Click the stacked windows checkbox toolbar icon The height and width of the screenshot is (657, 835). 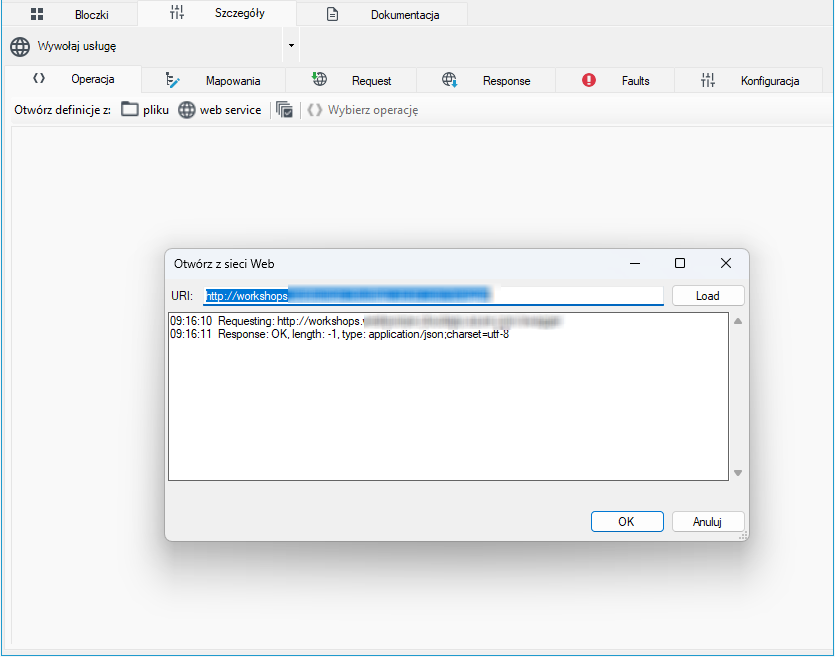(x=284, y=110)
